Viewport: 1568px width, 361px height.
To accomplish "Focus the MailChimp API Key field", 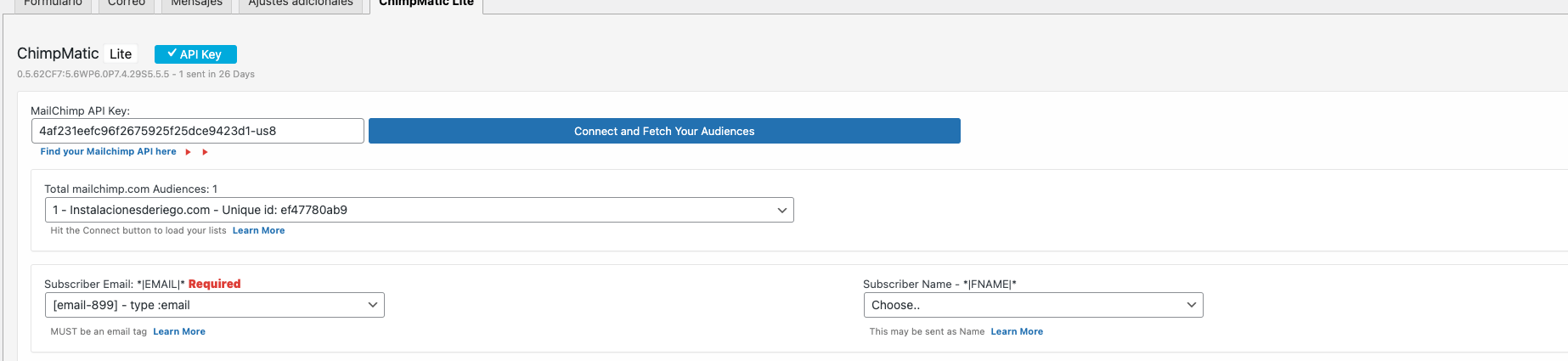I will (x=198, y=131).
